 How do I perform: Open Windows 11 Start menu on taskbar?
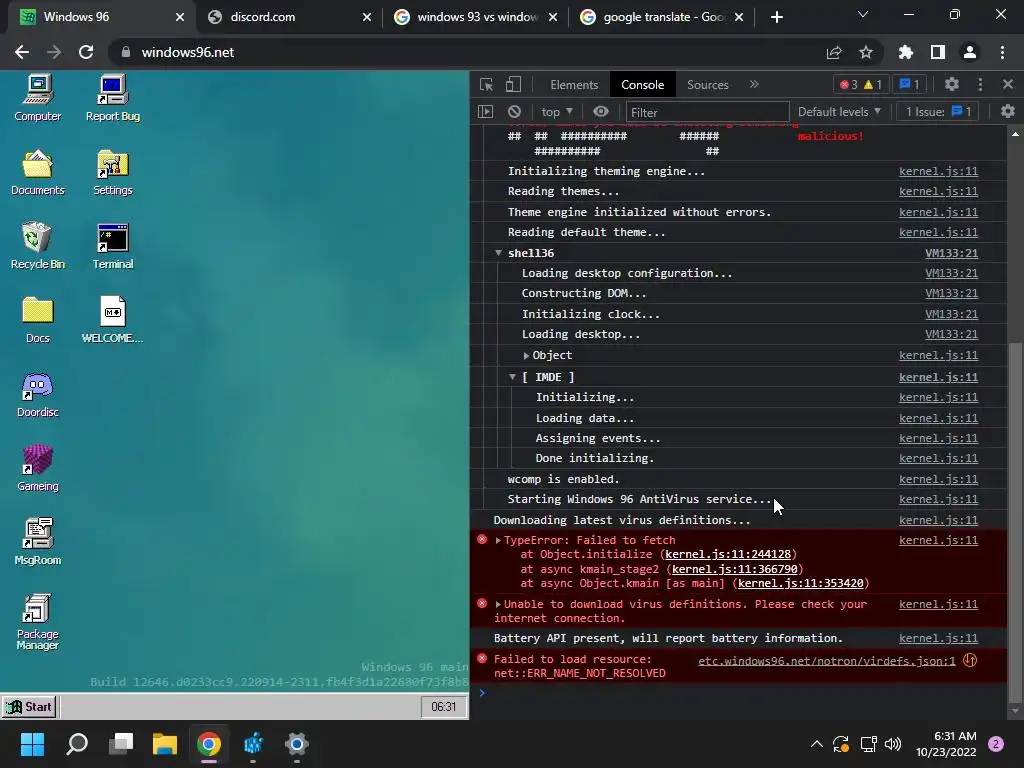tap(32, 744)
